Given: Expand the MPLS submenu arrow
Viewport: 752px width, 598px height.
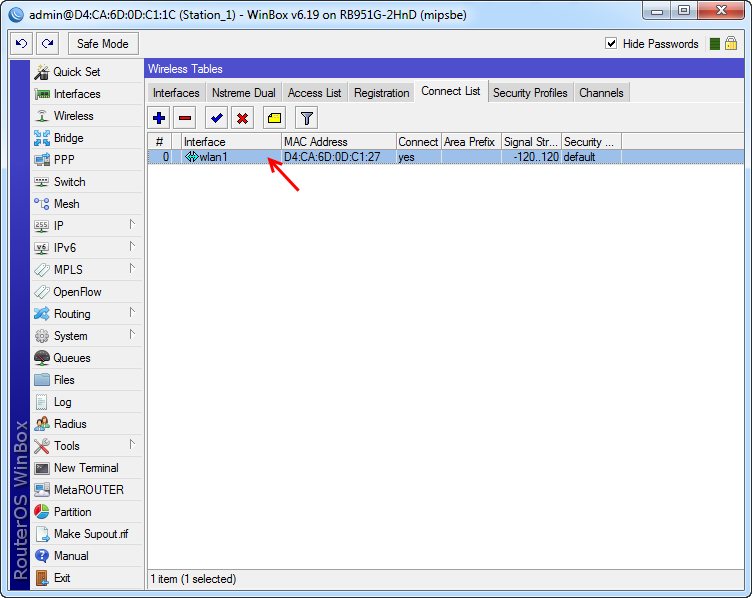Looking at the screenshot, I should click(x=132, y=269).
